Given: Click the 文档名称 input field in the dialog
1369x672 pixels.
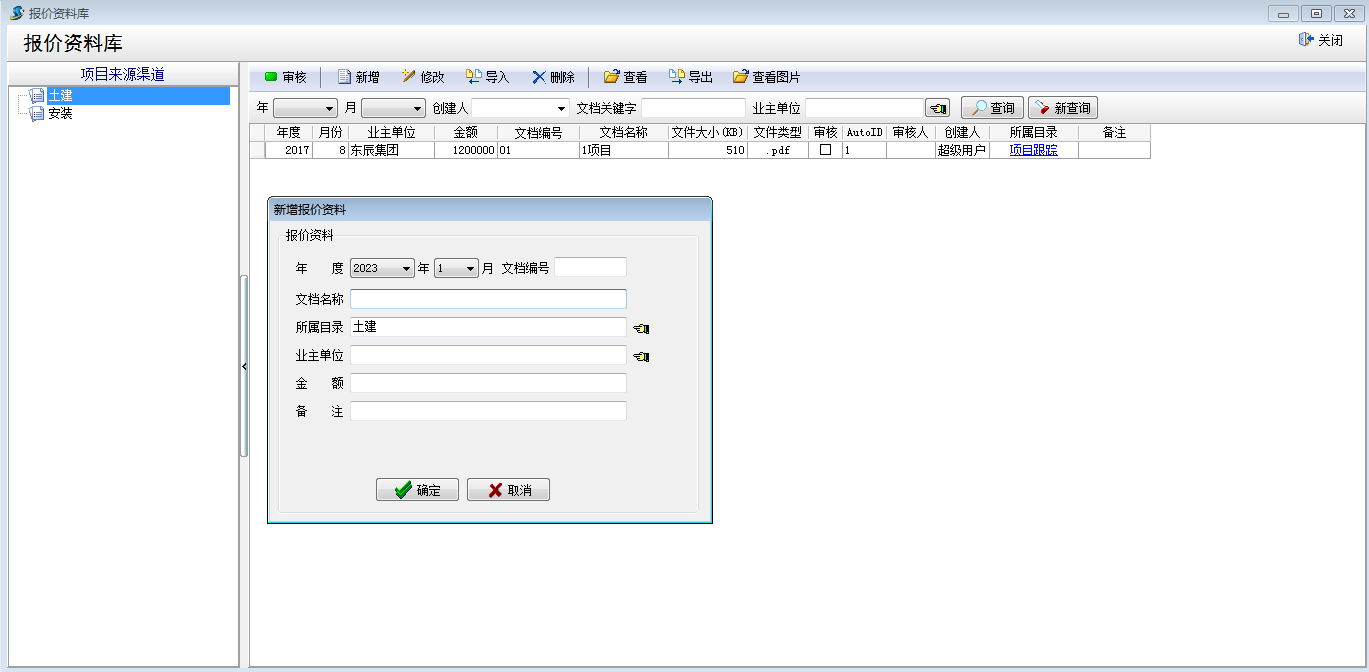Looking at the screenshot, I should click(x=488, y=299).
